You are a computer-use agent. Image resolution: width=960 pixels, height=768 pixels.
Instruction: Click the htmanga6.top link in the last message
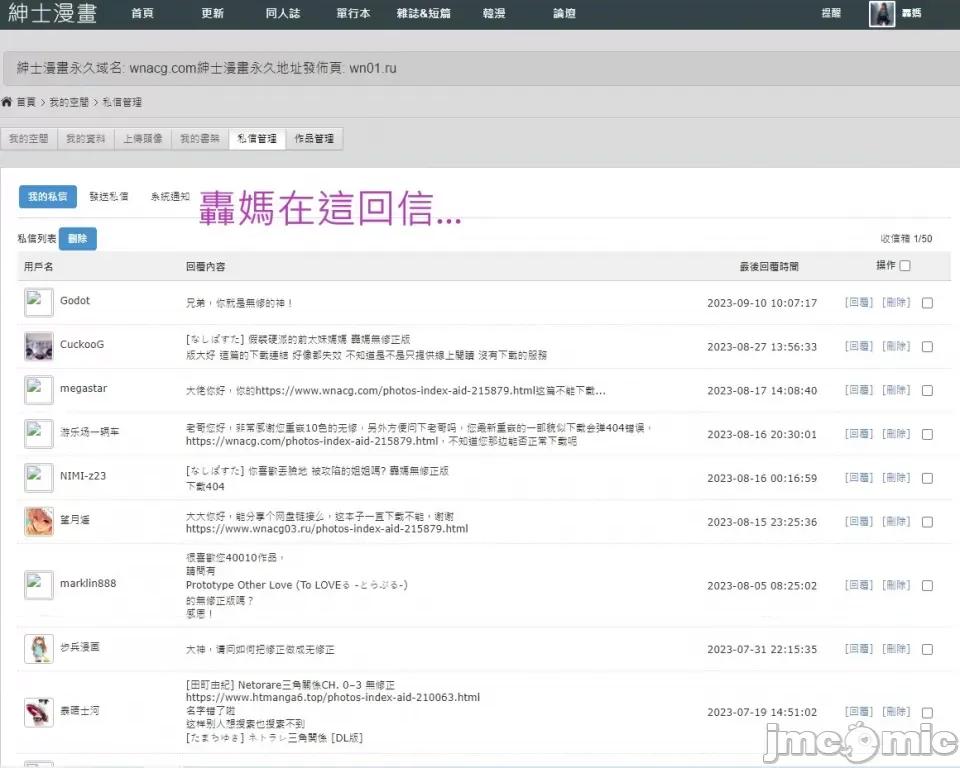click(x=333, y=698)
